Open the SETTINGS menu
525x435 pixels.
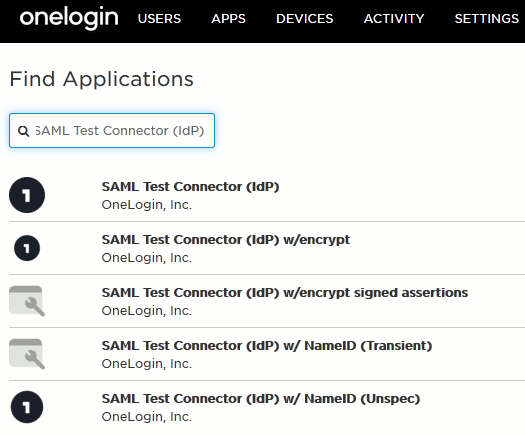click(486, 19)
